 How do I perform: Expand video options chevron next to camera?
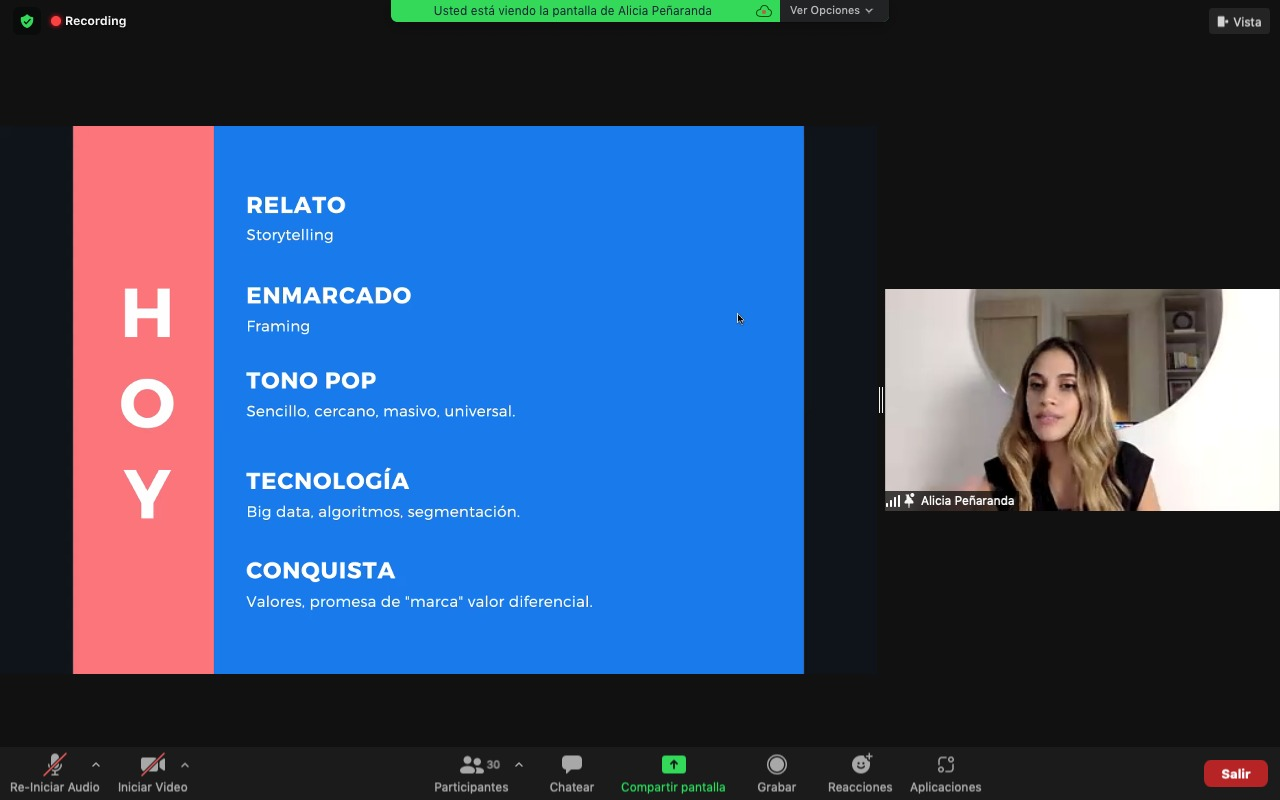pyautogui.click(x=185, y=765)
